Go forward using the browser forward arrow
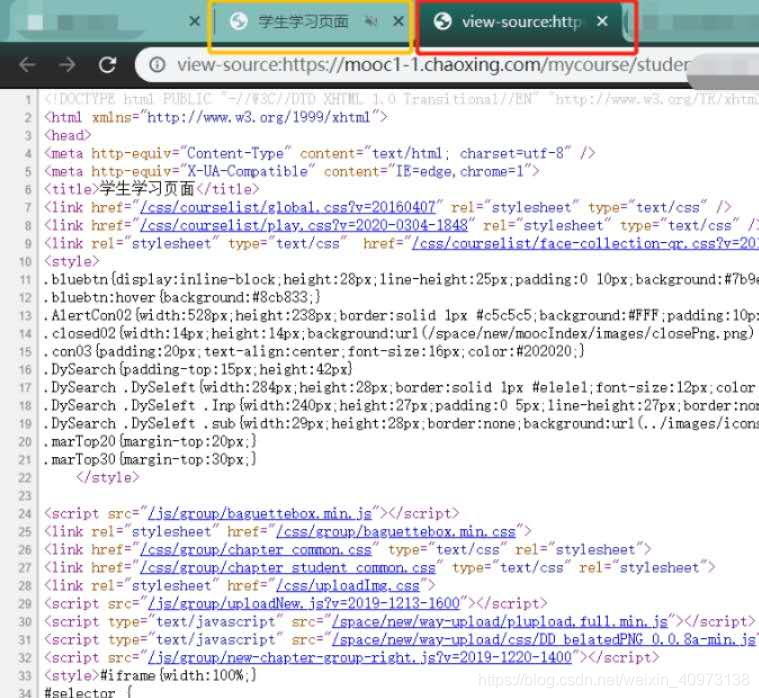The width and height of the screenshot is (759, 698). tap(67, 64)
